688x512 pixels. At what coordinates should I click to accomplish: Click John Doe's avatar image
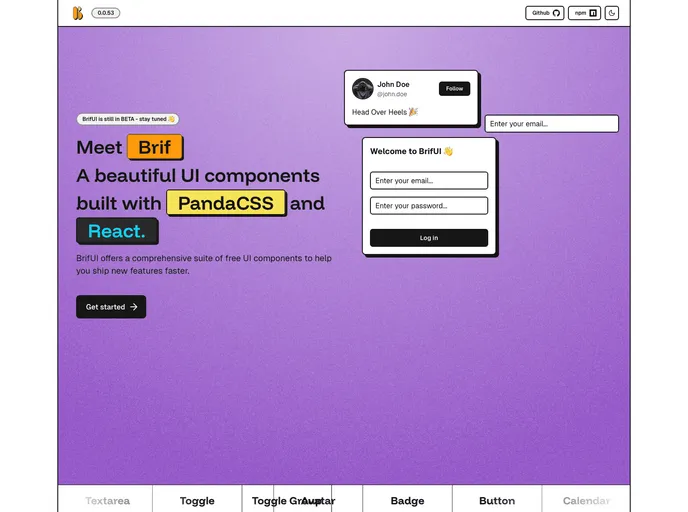click(362, 89)
